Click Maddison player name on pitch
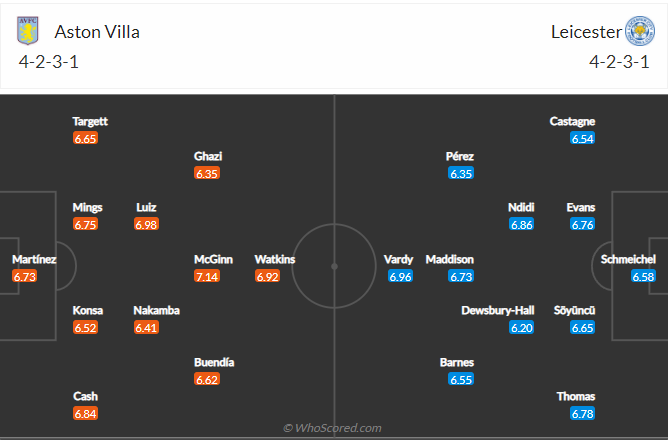Viewport: 670px width, 440px height. pos(449,259)
